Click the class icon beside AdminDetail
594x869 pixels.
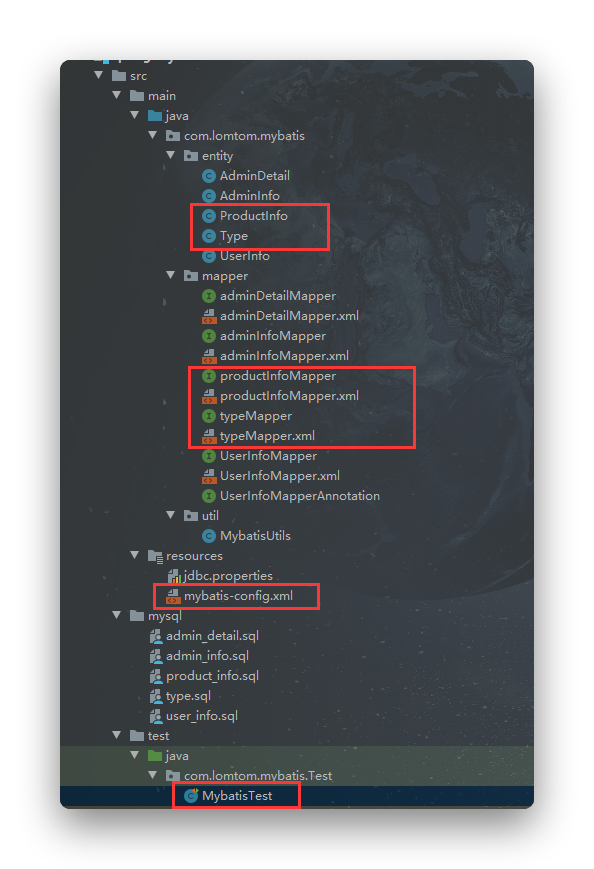click(208, 176)
